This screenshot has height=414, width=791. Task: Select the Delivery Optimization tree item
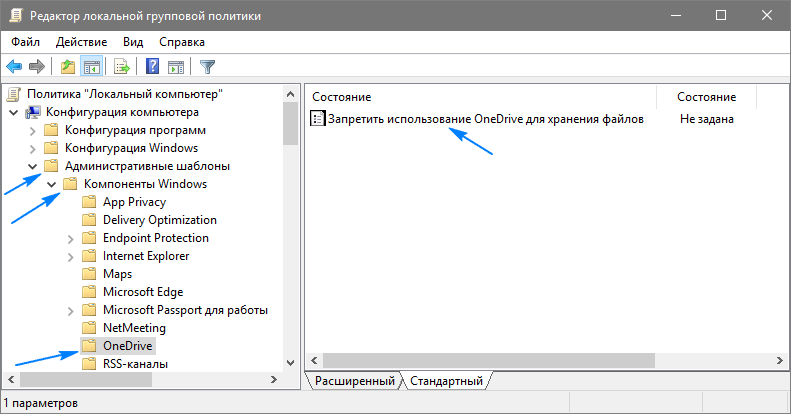pos(160,220)
